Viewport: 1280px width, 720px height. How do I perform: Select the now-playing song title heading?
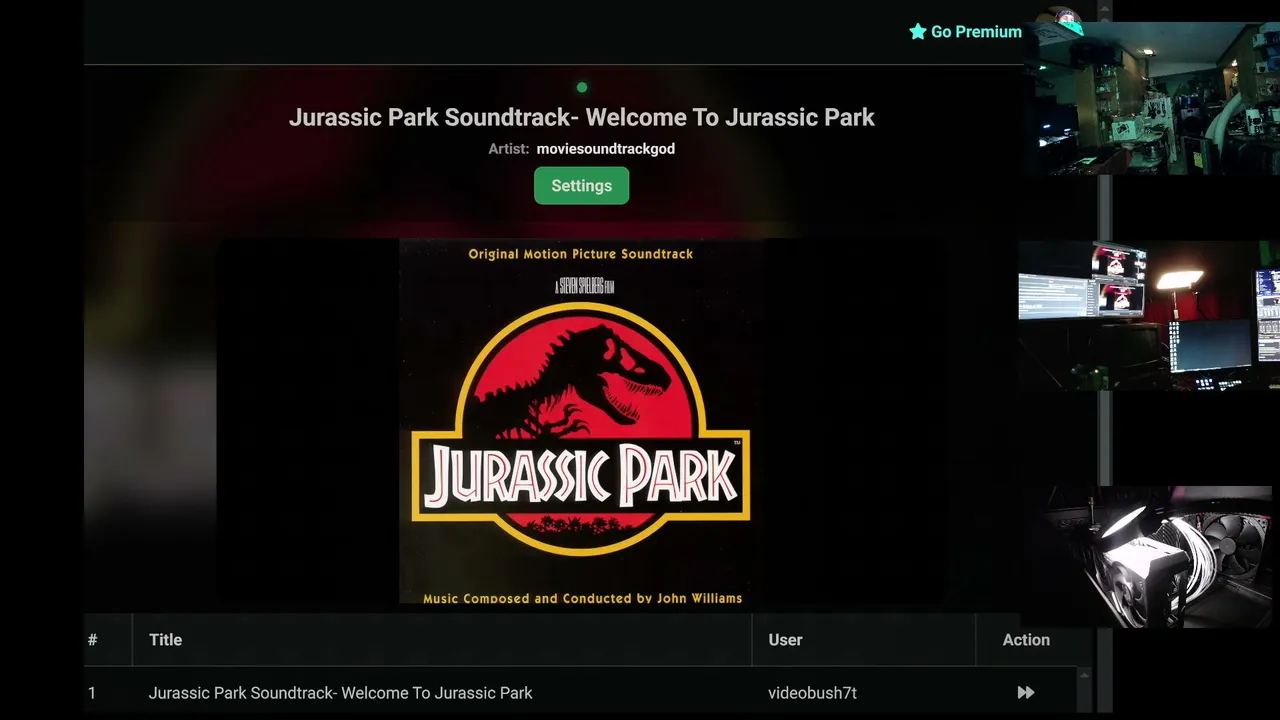point(581,117)
